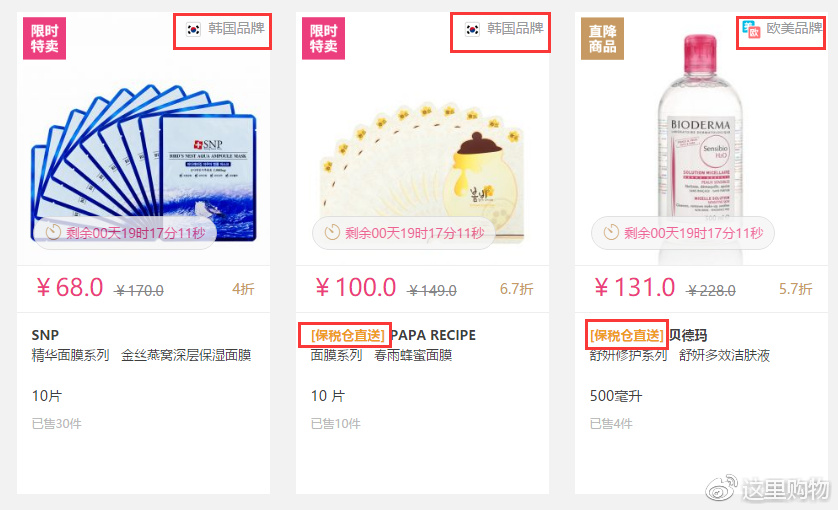Image resolution: width=838 pixels, height=510 pixels.
Task: Click the 欧美品牌 badge icon on Bioderma card
Action: (x=751, y=29)
